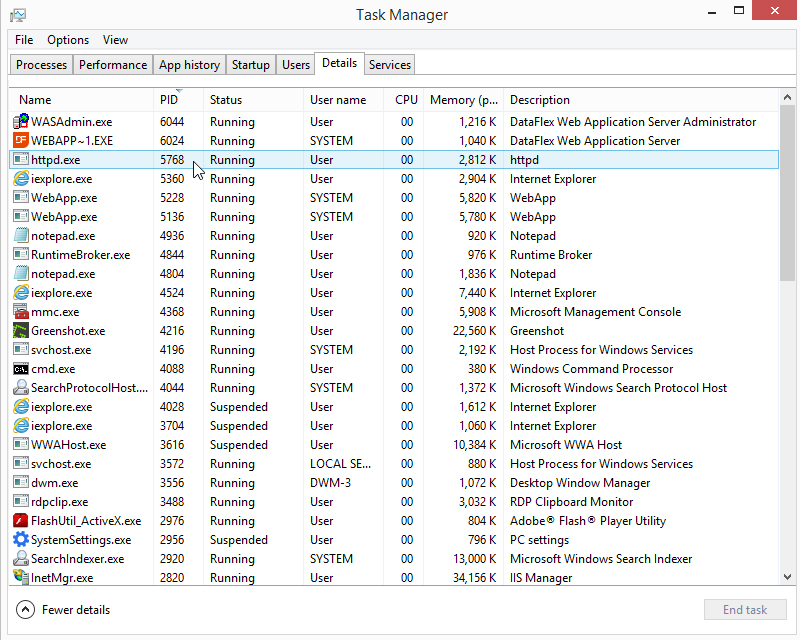Click the iexplore.exe icon for PID 4028
Image resolution: width=800 pixels, height=640 pixels.
point(20,406)
